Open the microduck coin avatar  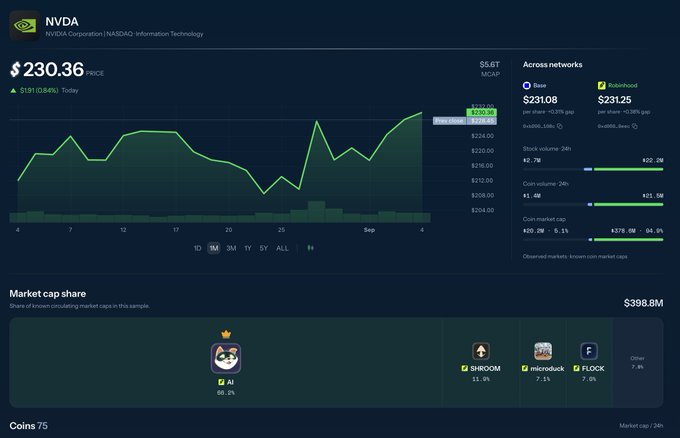[543, 351]
